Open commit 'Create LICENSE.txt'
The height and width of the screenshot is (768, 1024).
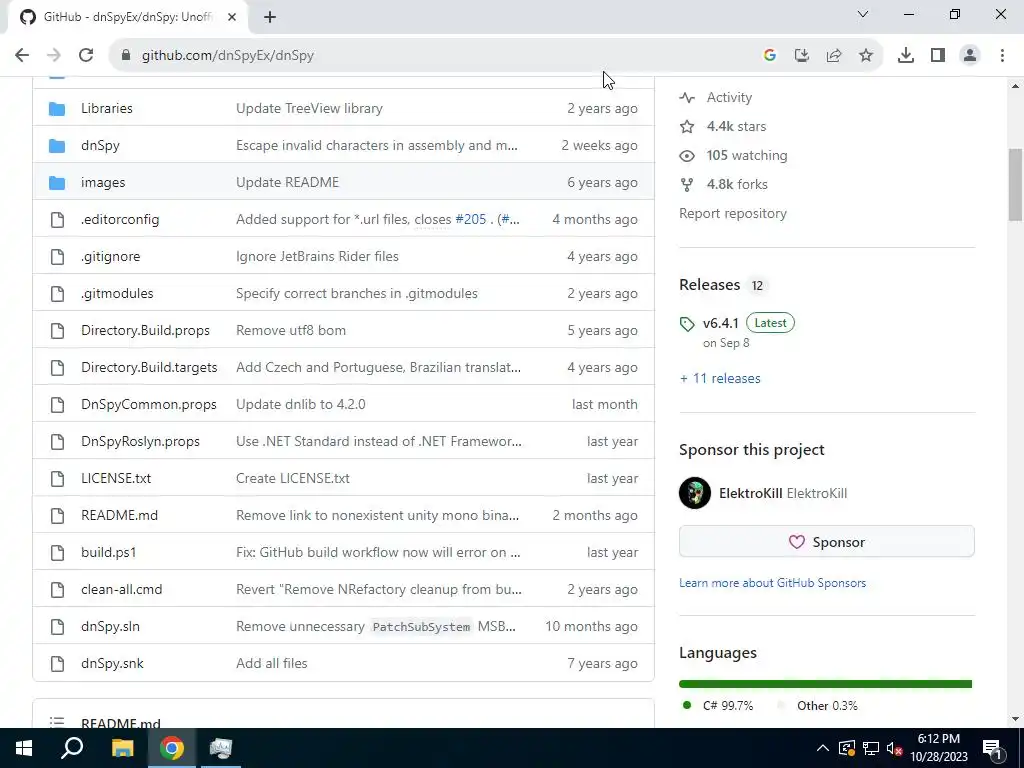click(293, 478)
